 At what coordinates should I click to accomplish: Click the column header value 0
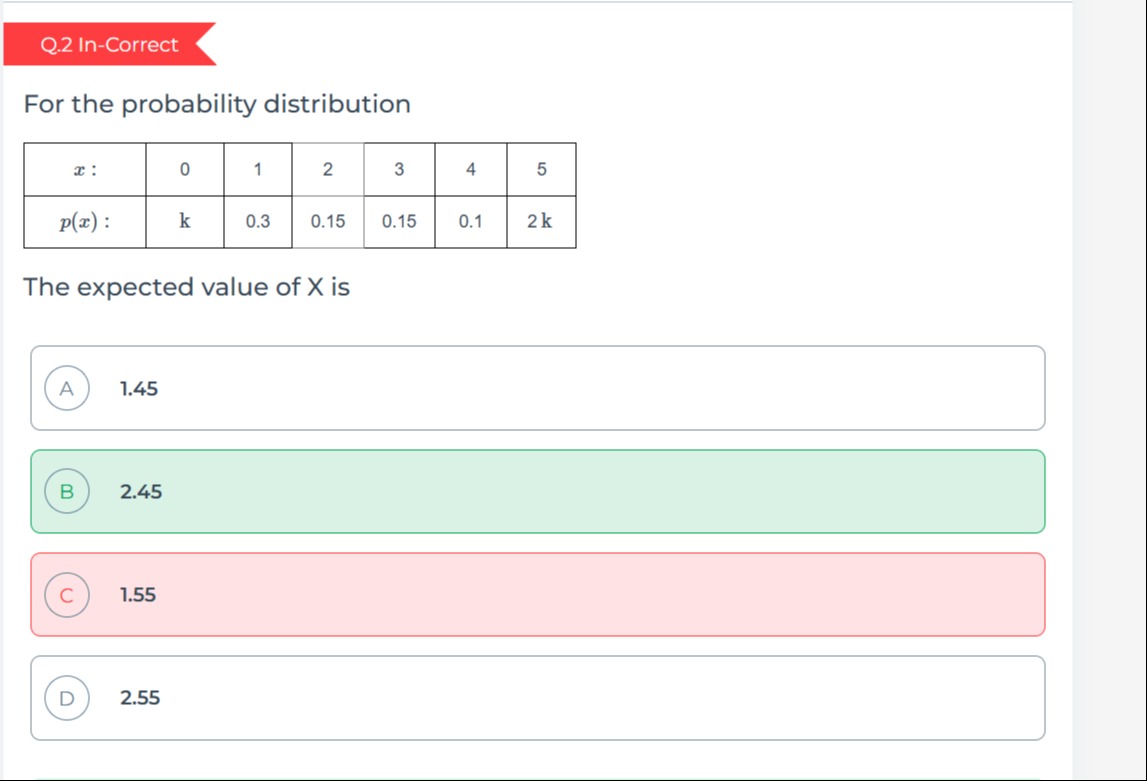pos(184,170)
